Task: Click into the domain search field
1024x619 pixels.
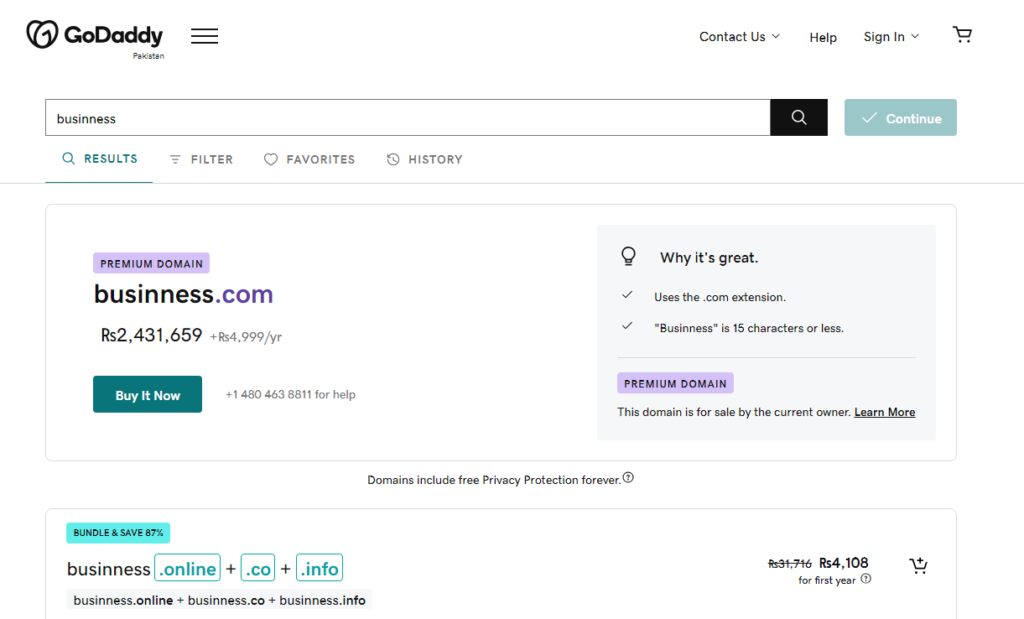Action: point(408,118)
